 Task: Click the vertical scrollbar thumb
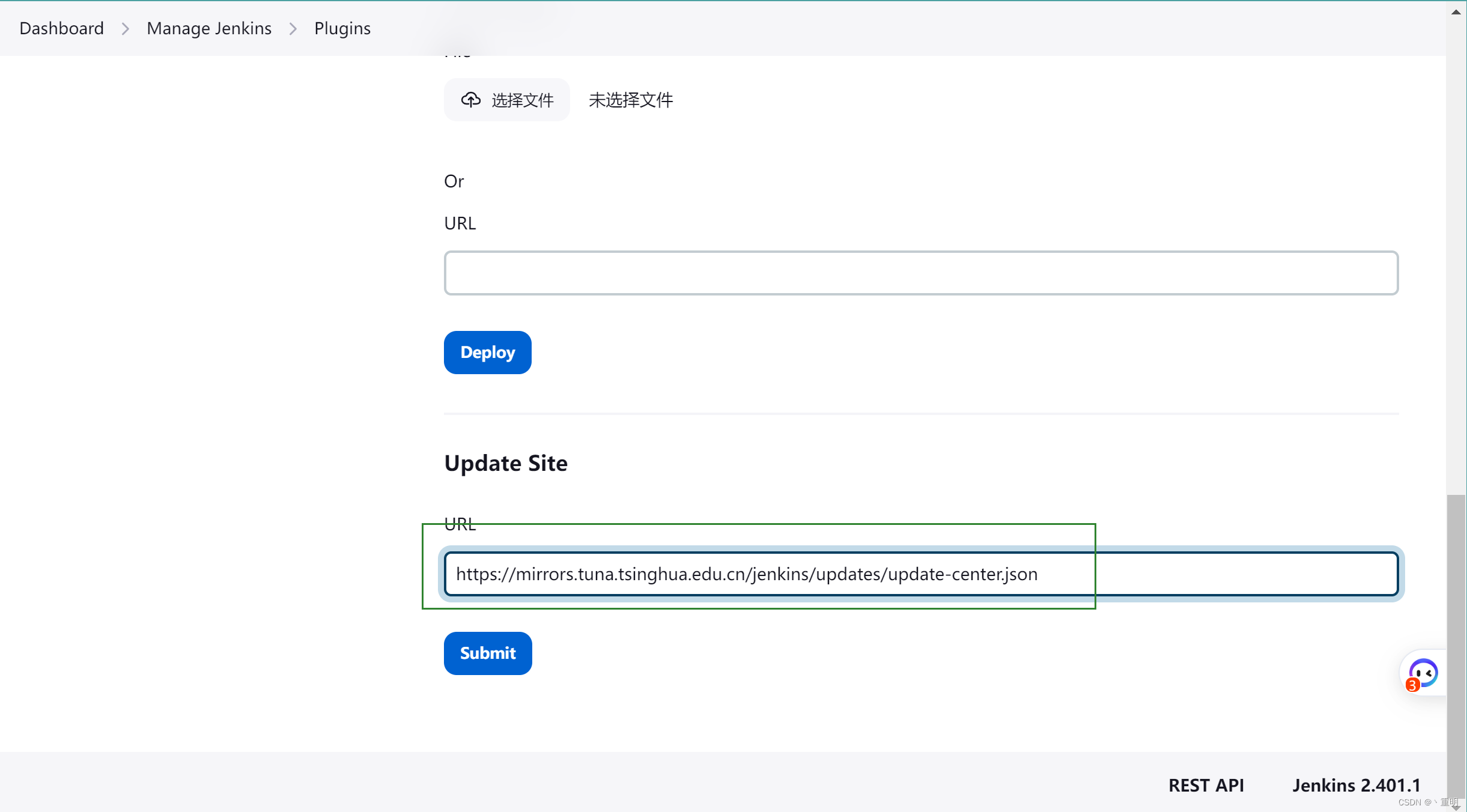tap(1456, 646)
